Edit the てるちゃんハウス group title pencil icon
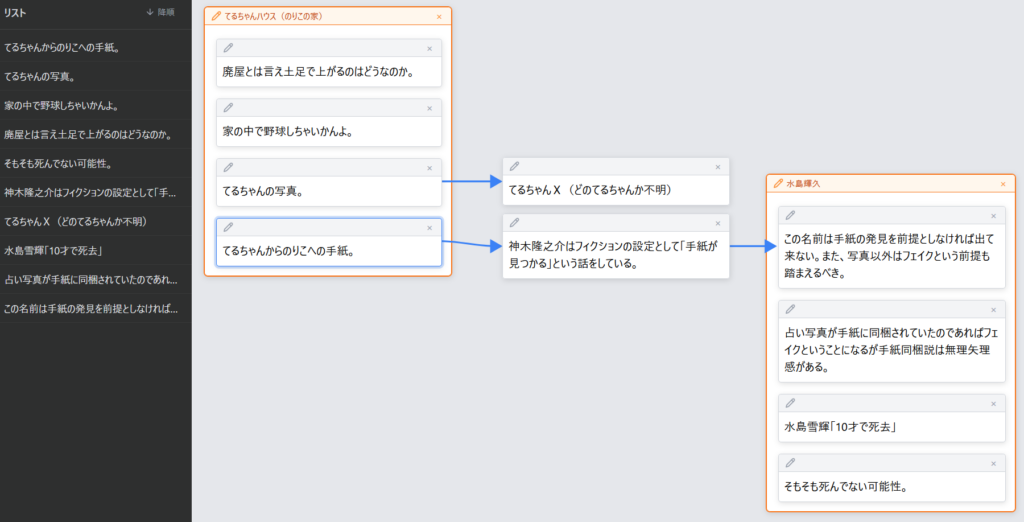 click(x=216, y=17)
